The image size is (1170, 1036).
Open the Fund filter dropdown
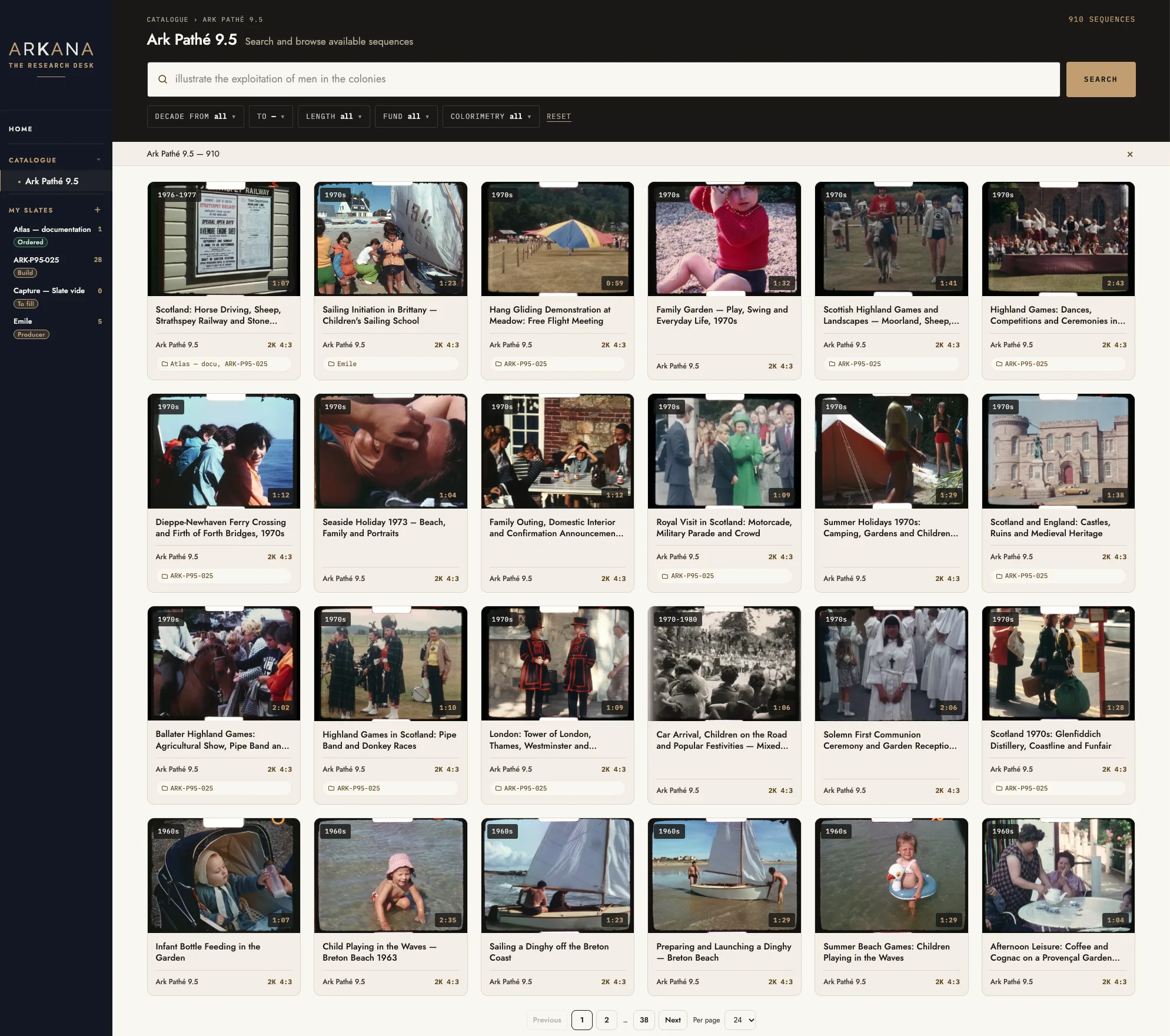point(406,117)
